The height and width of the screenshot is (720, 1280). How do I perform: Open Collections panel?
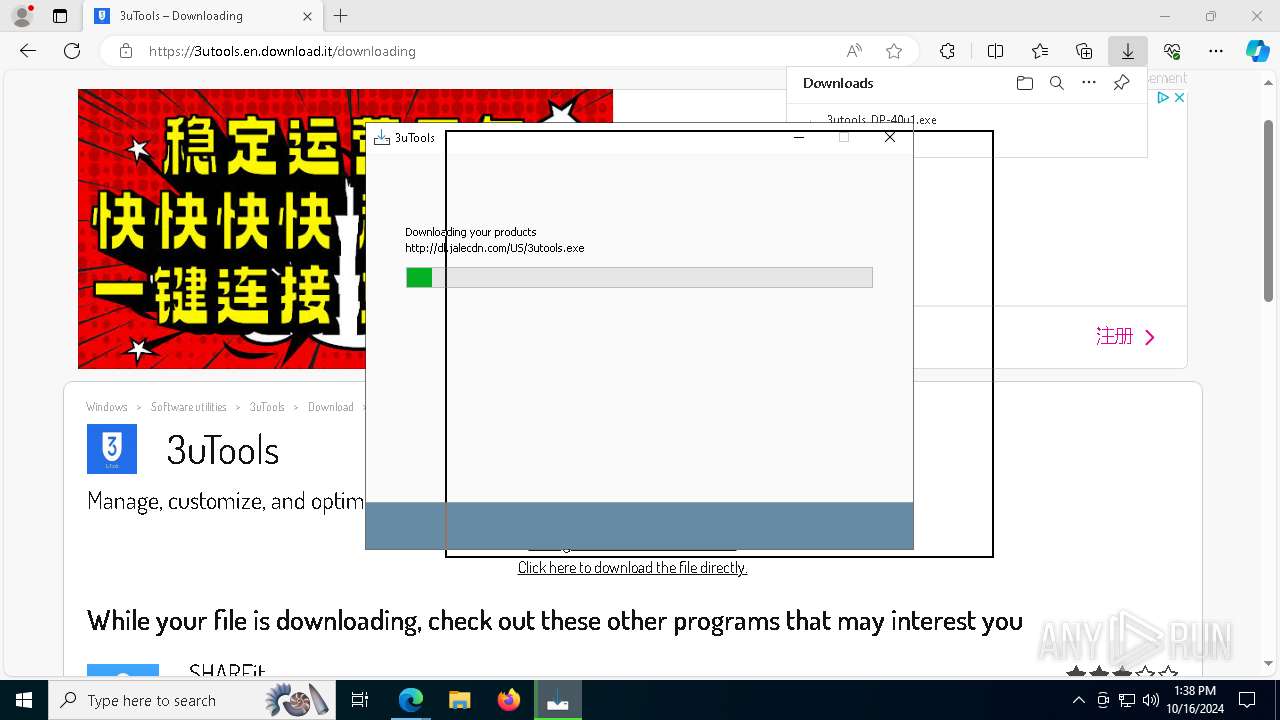tap(1084, 51)
